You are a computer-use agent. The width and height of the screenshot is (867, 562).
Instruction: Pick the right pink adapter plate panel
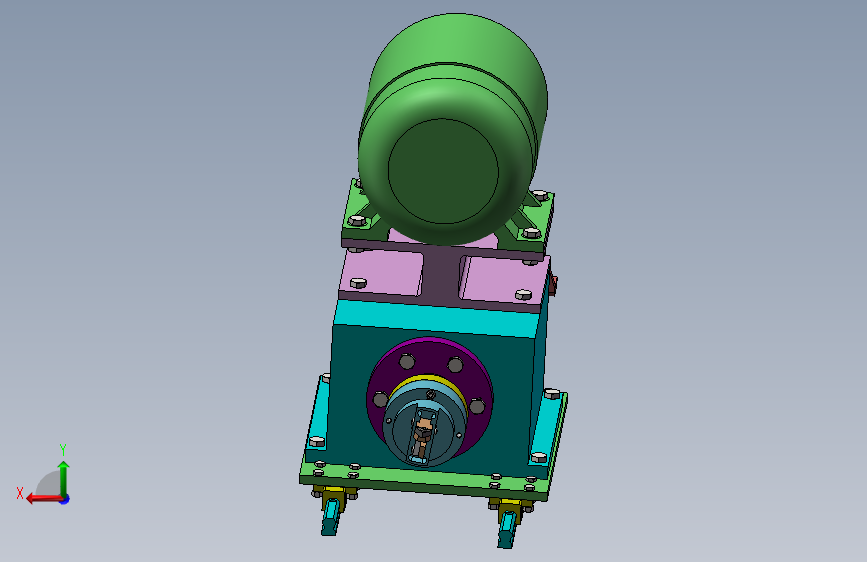coord(503,281)
